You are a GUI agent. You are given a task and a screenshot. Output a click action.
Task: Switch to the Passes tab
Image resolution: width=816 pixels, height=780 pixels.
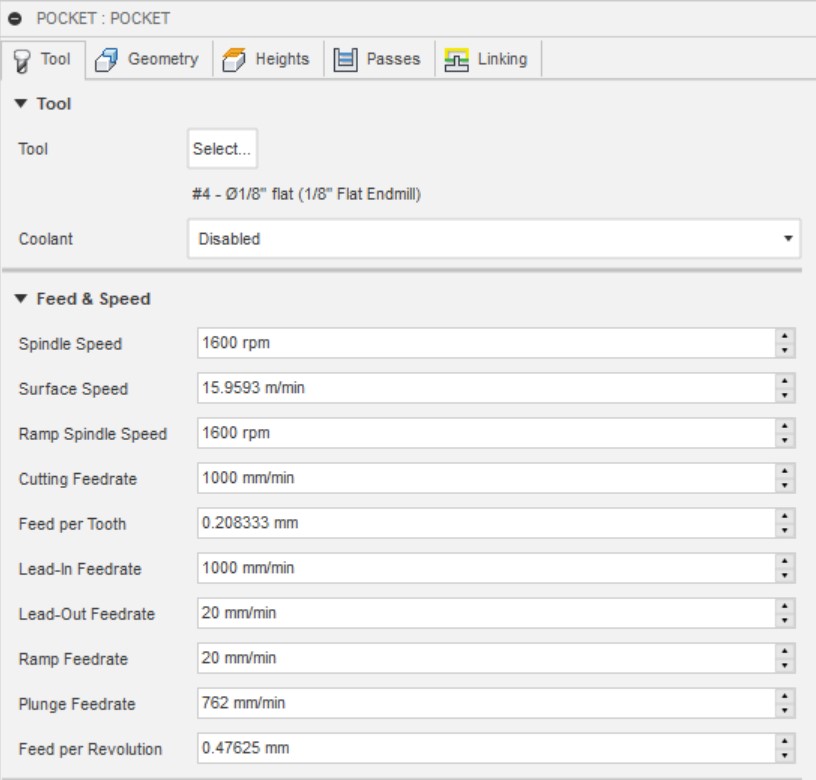click(x=379, y=59)
